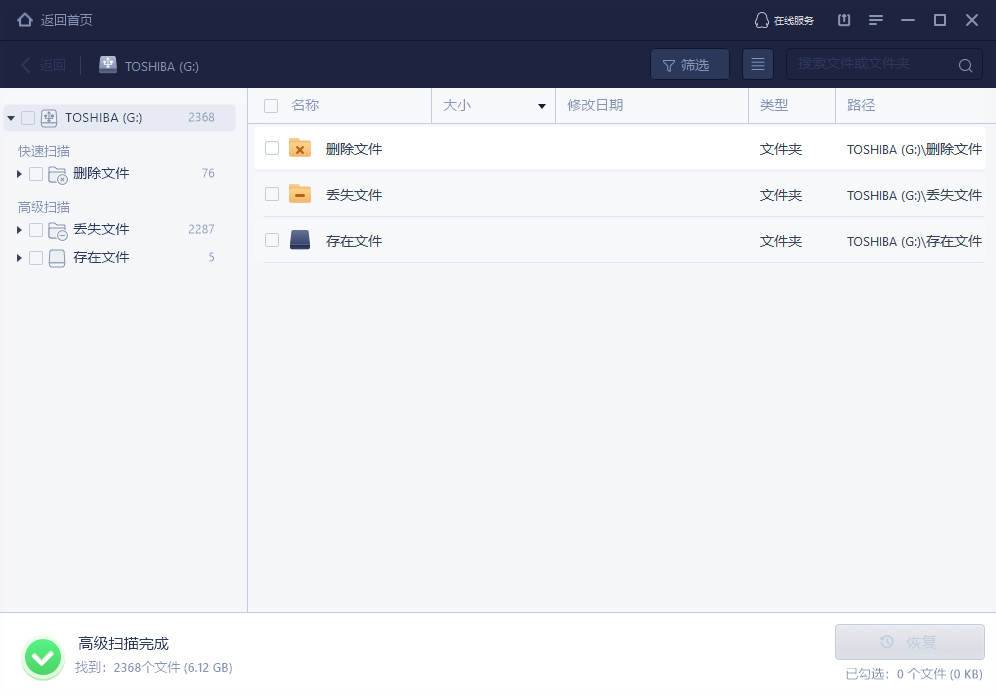Click the TOSHIBA drive icon in breadcrumb

(108, 64)
